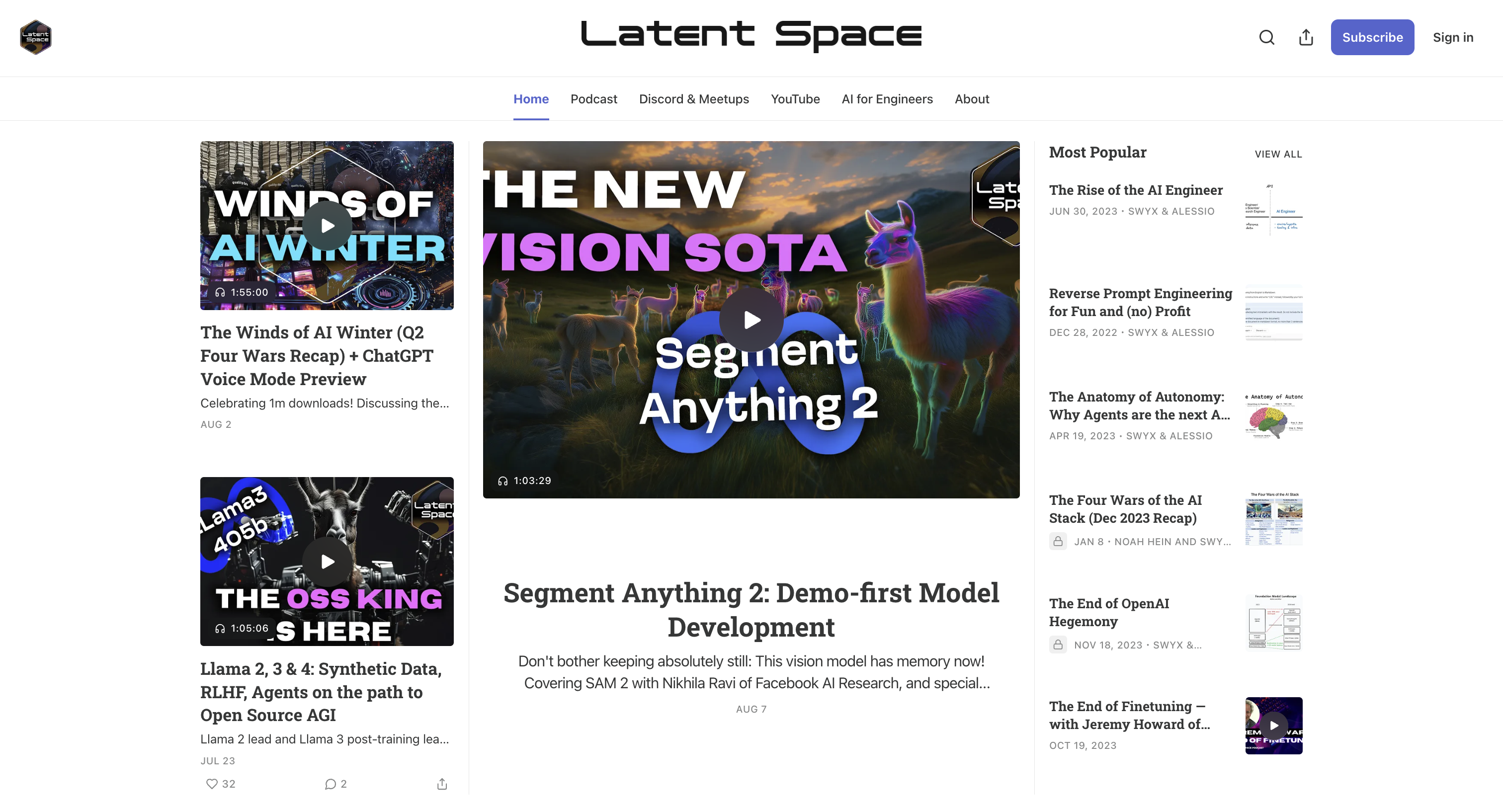Click the share icon in the header
The width and height of the screenshot is (1503, 812).
point(1306,37)
